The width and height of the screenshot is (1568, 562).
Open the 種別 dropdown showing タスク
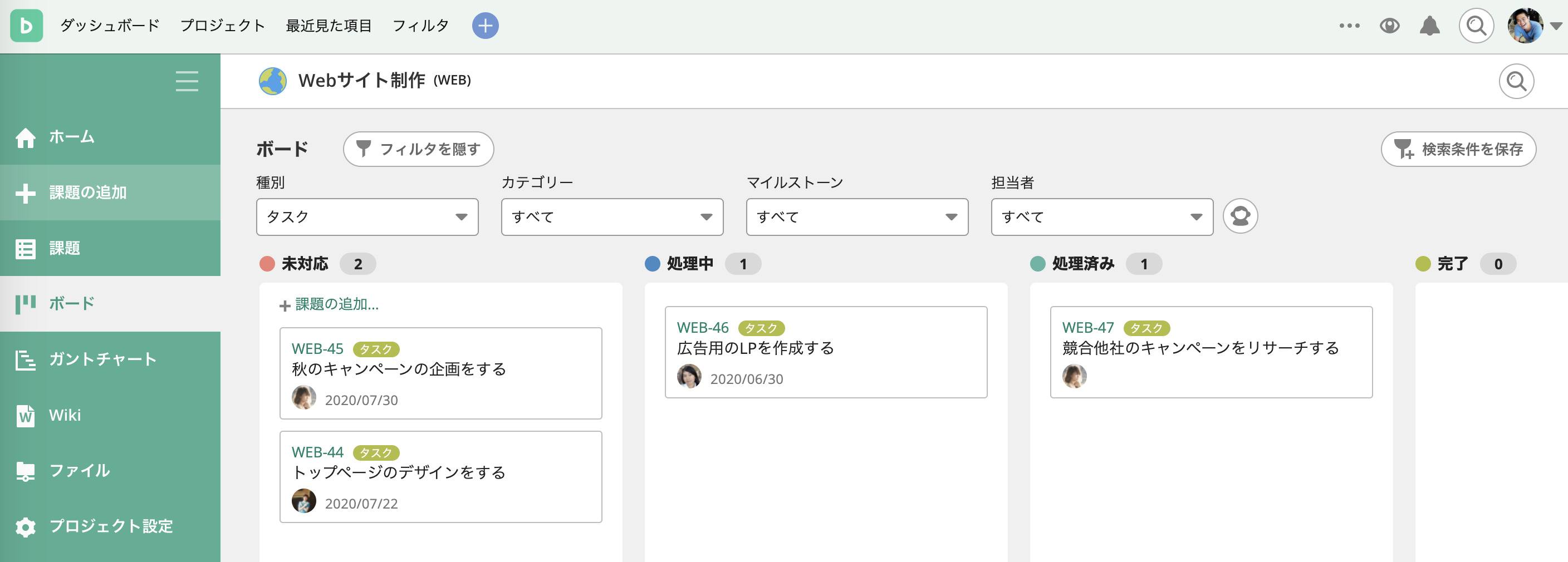point(367,216)
